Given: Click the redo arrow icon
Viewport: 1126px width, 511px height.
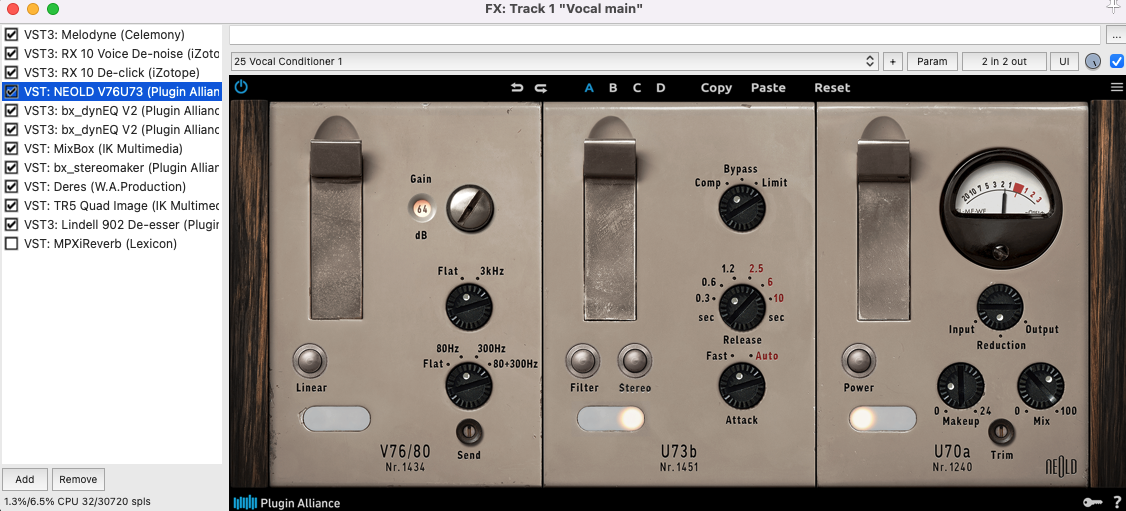Looking at the screenshot, I should (x=541, y=88).
